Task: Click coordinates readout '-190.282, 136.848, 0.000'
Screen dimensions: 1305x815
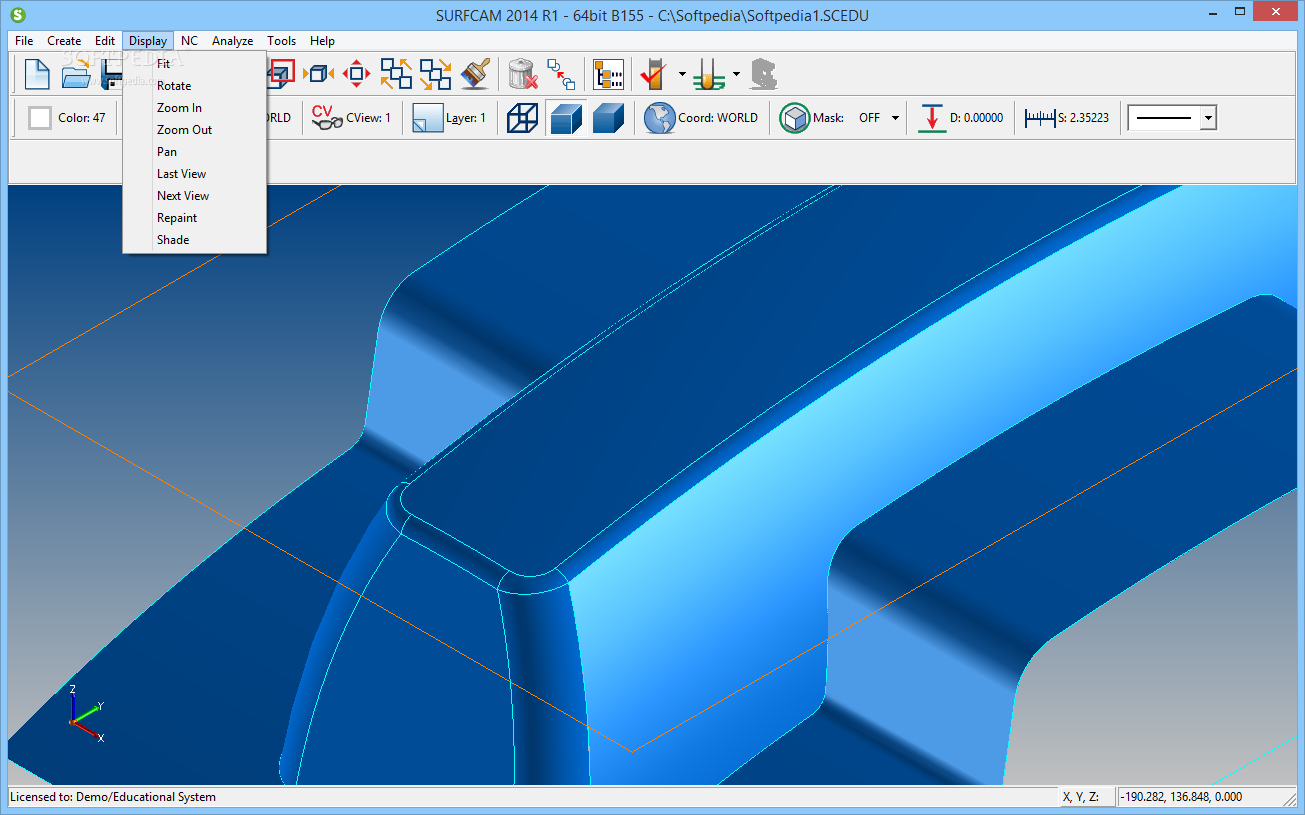Action: click(1184, 797)
